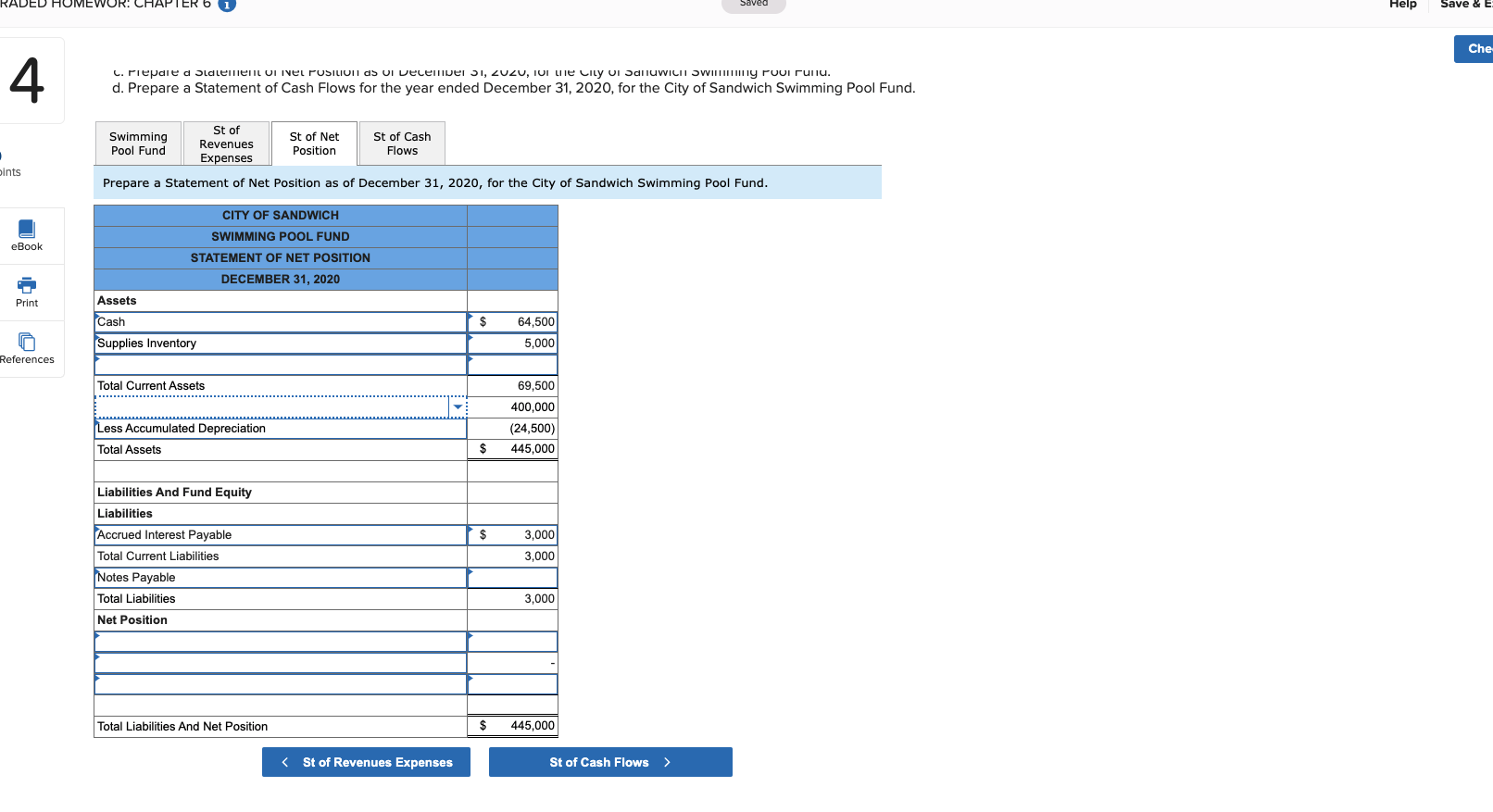Viewport: 1493px width, 812px height.
Task: Click second empty Net Position name field
Action: click(281, 663)
